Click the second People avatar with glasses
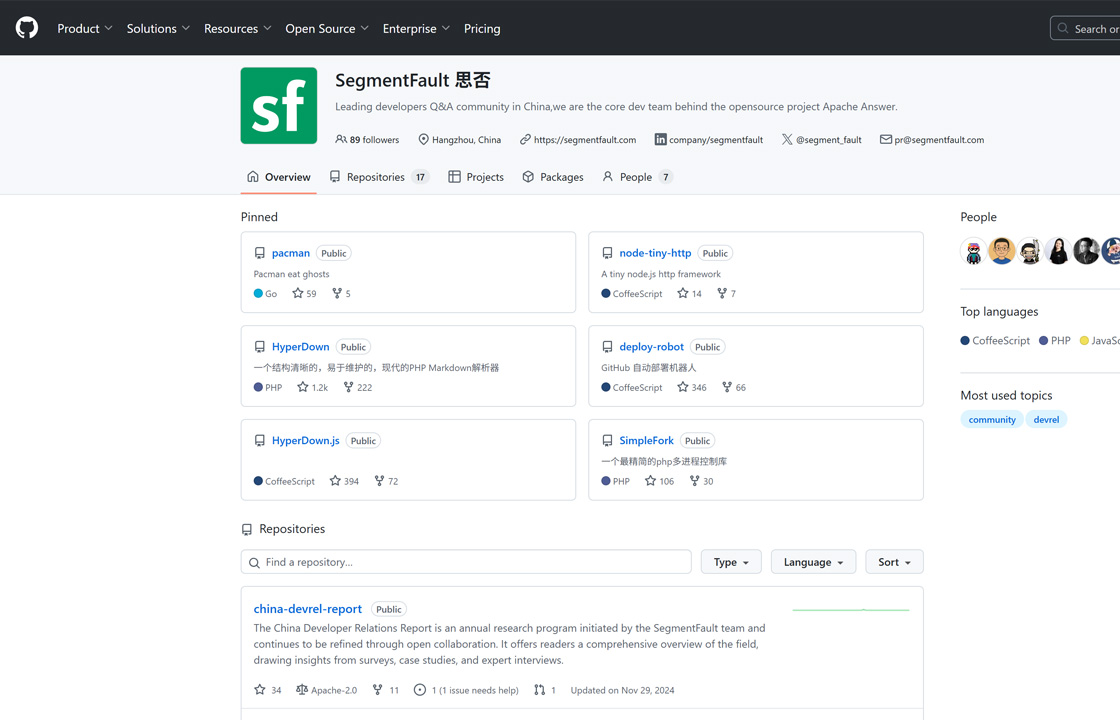The width and height of the screenshot is (1120, 720). point(1001,251)
